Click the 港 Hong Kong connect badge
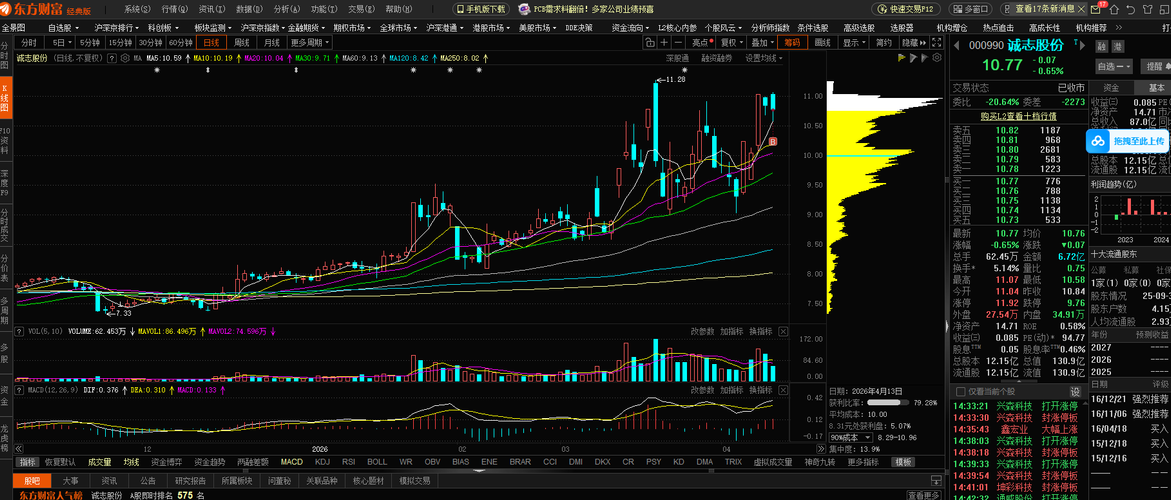Screen dimensions: 1171x500 1117,46
